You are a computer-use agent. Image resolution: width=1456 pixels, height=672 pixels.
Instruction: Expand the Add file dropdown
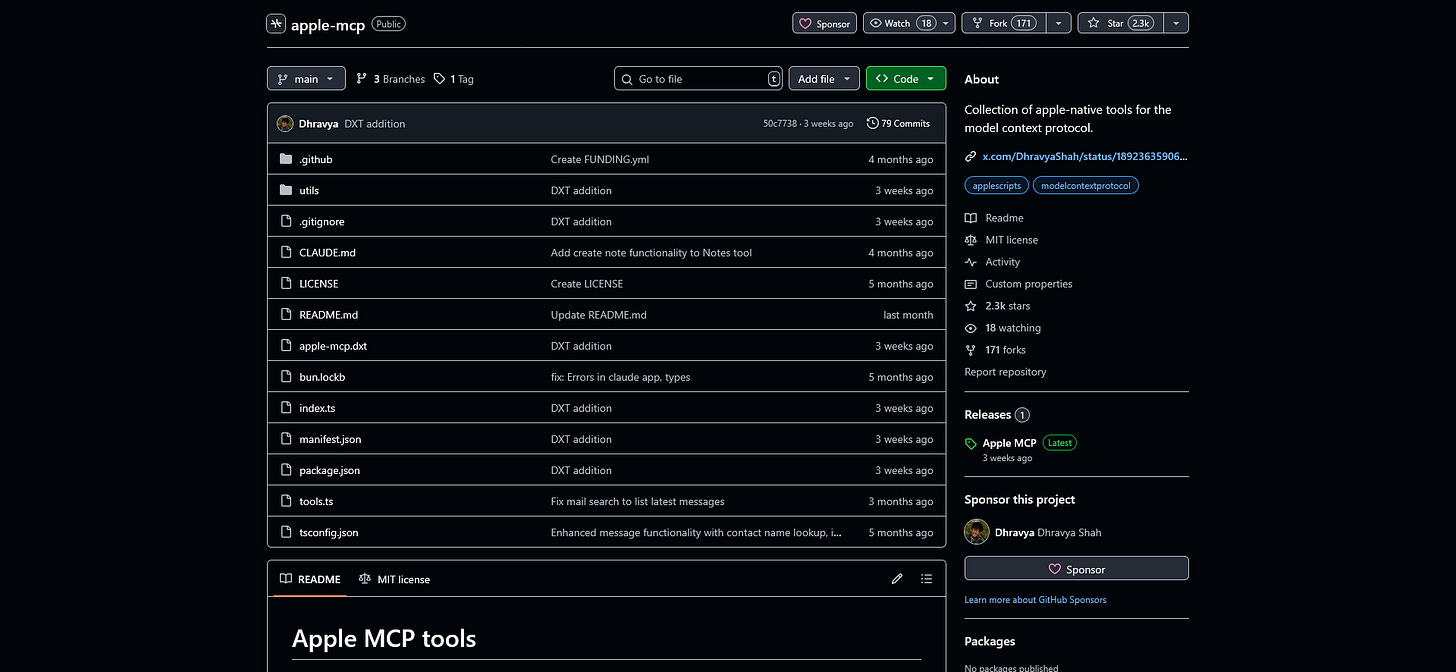[x=824, y=79]
